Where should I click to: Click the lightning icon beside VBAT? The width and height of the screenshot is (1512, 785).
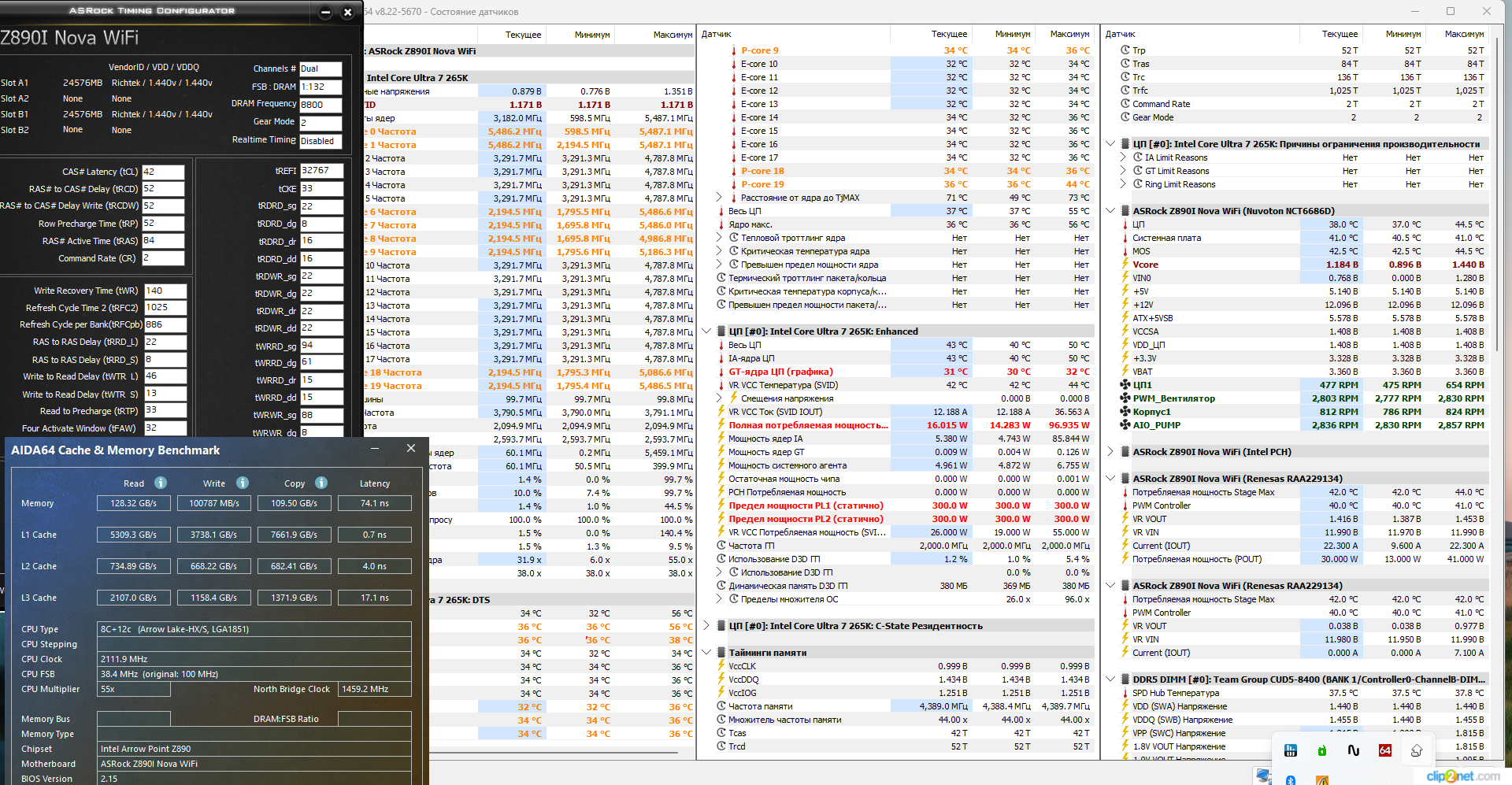1125,372
